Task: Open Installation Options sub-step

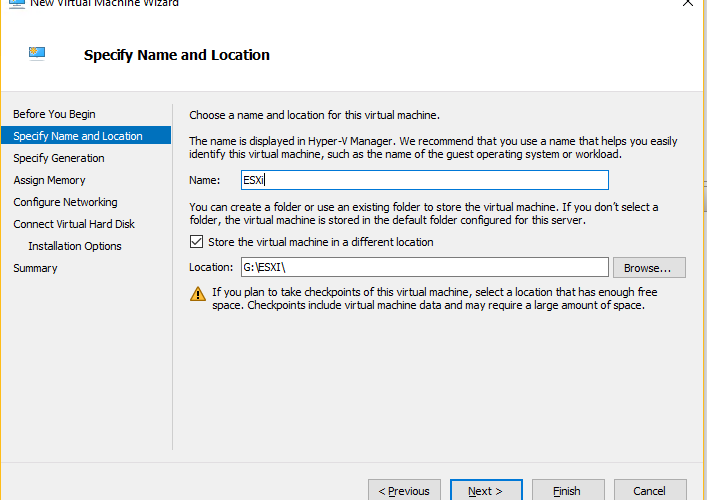Action: (x=75, y=246)
